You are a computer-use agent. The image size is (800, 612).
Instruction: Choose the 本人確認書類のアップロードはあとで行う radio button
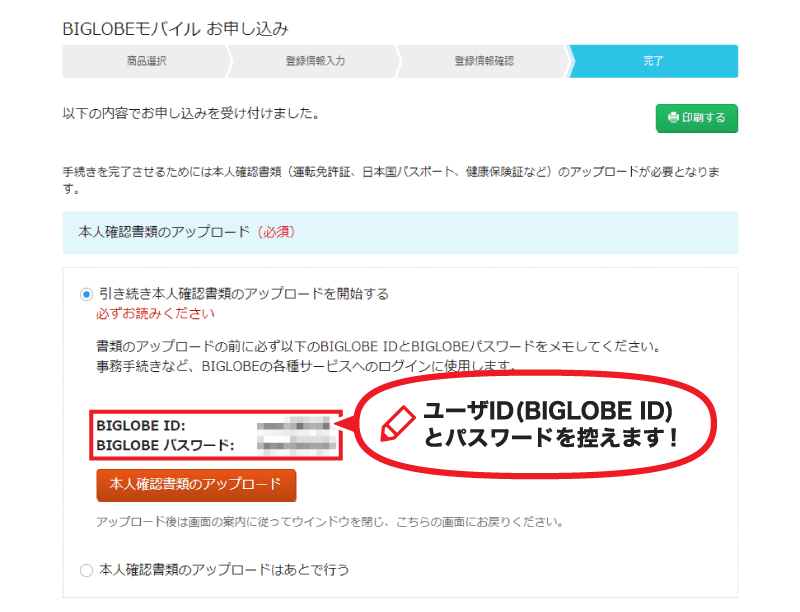click(x=86, y=570)
